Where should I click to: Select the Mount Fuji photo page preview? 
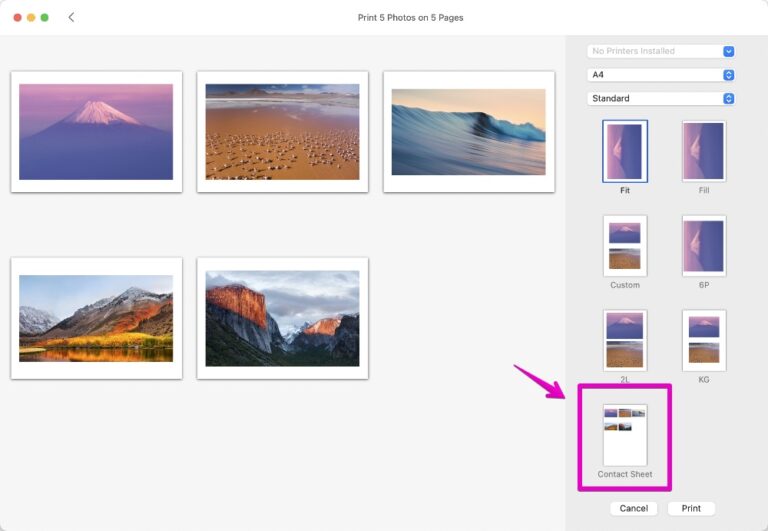[x=96, y=132]
